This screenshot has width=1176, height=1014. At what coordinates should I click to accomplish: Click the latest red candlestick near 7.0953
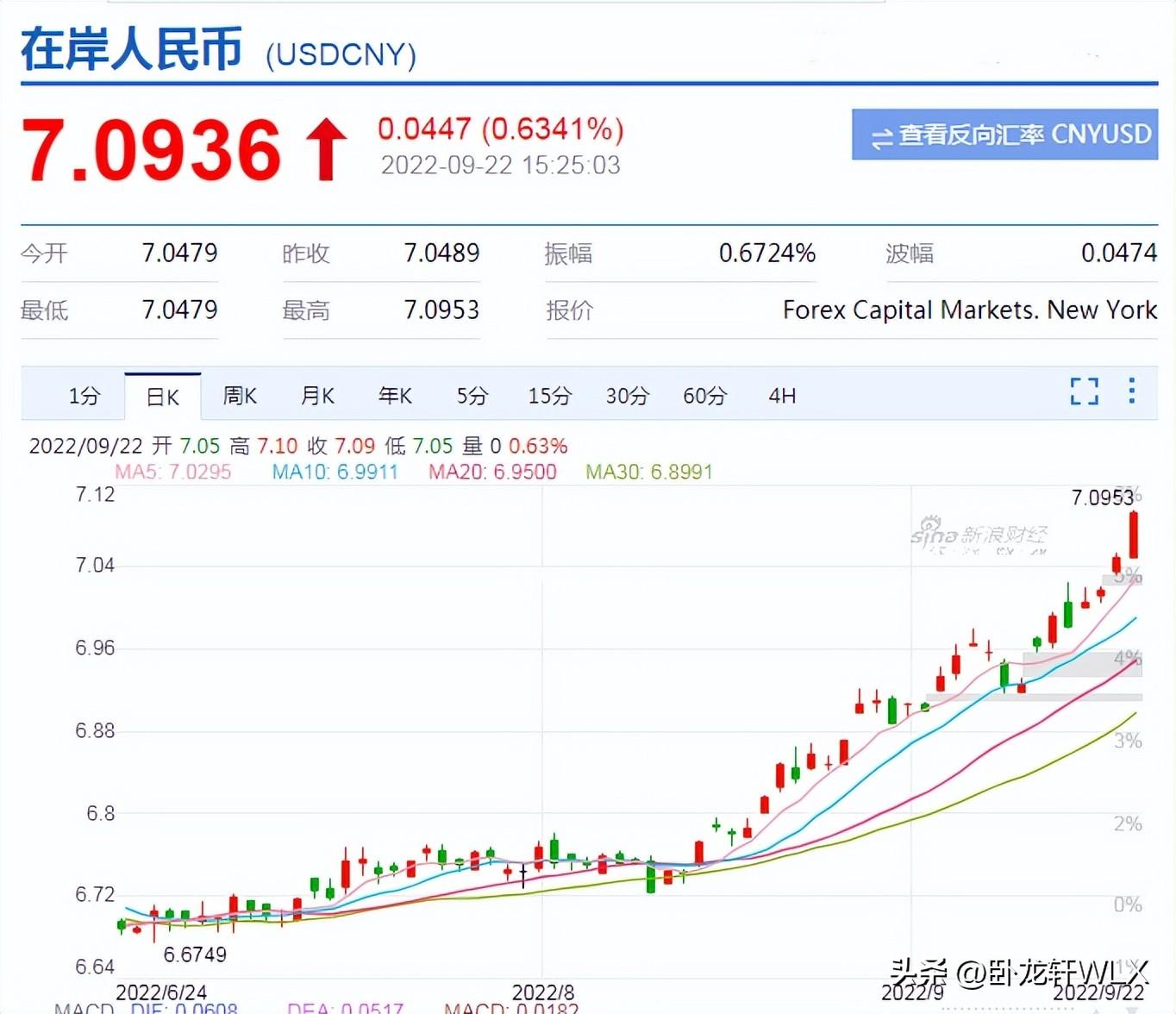click(x=1134, y=535)
